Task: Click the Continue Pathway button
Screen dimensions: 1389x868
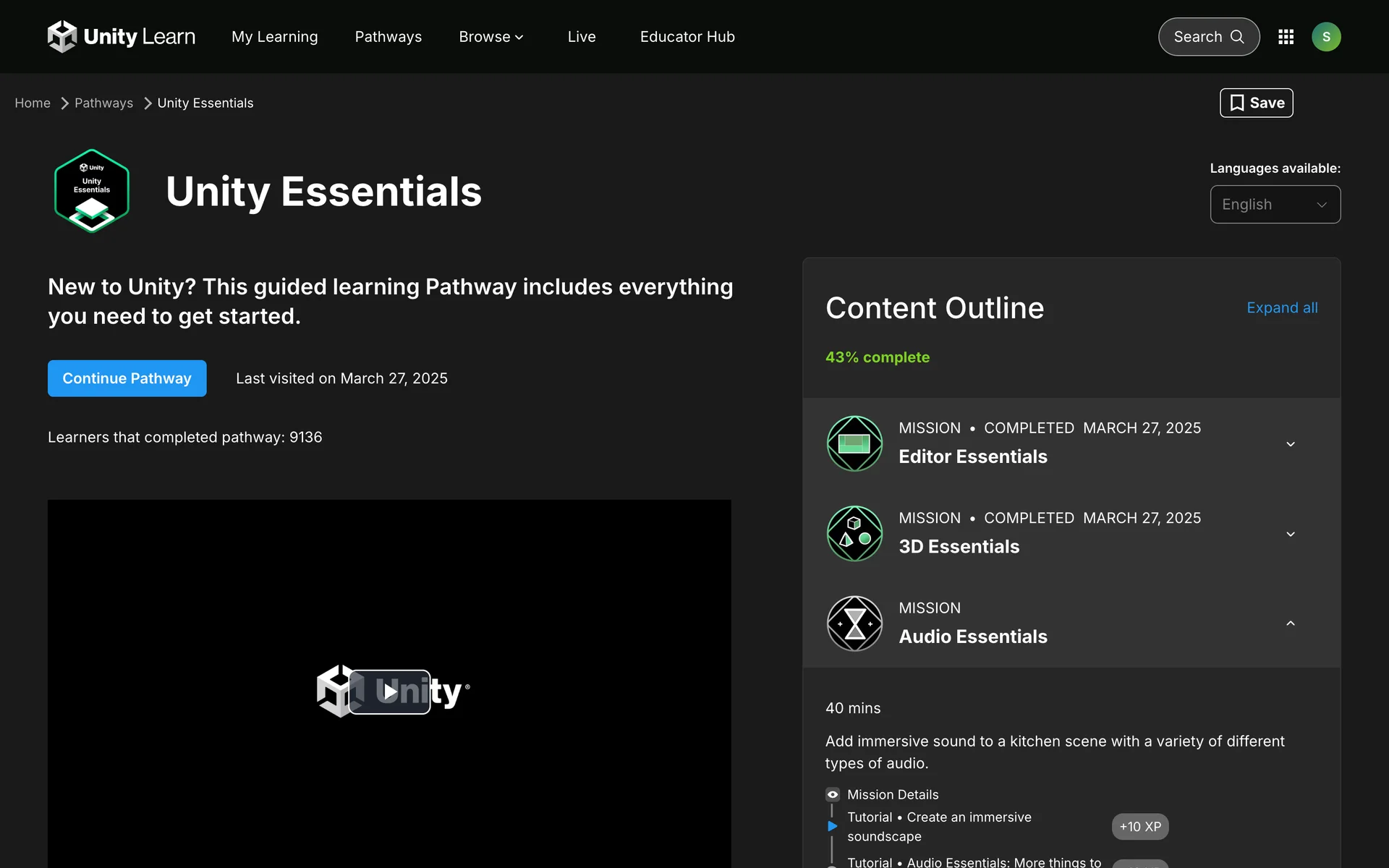Action: (x=127, y=378)
